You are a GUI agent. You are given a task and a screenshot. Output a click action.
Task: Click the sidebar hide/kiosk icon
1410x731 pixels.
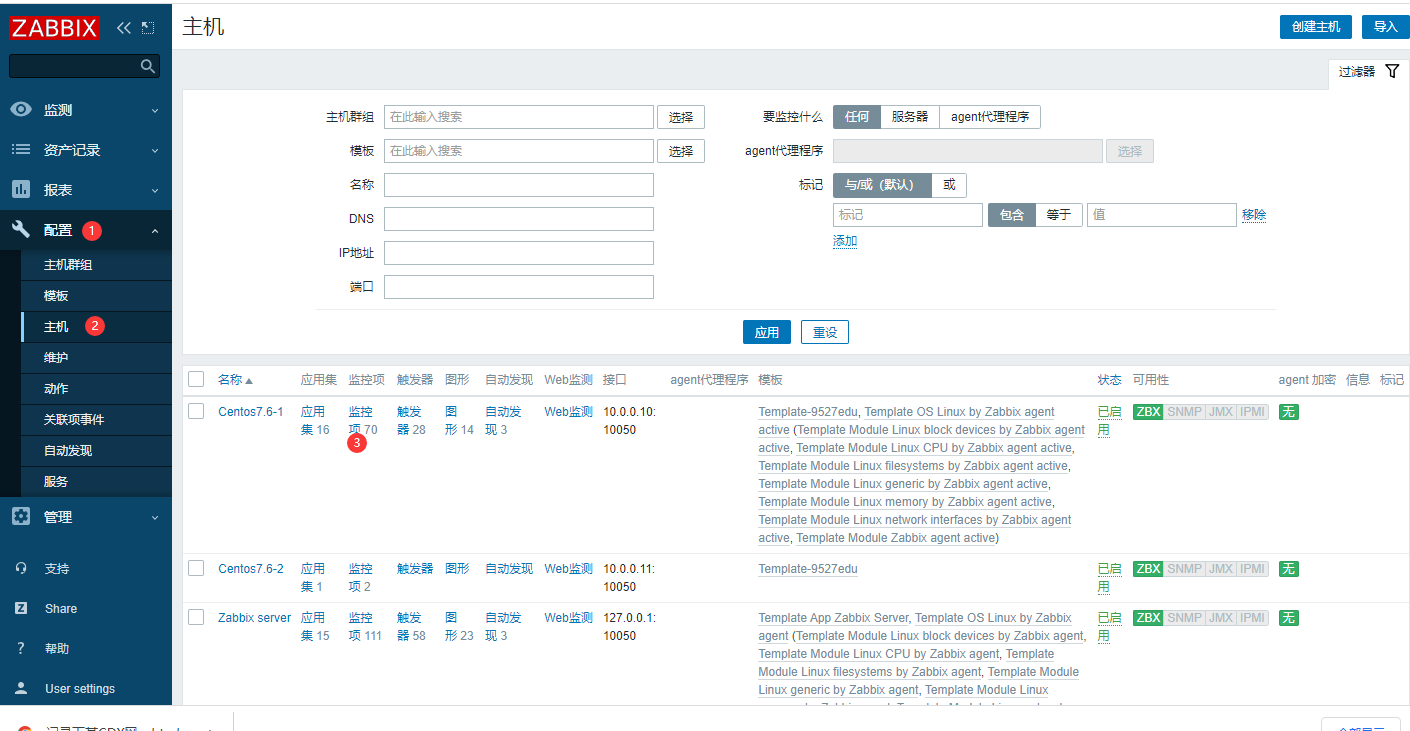tap(148, 27)
